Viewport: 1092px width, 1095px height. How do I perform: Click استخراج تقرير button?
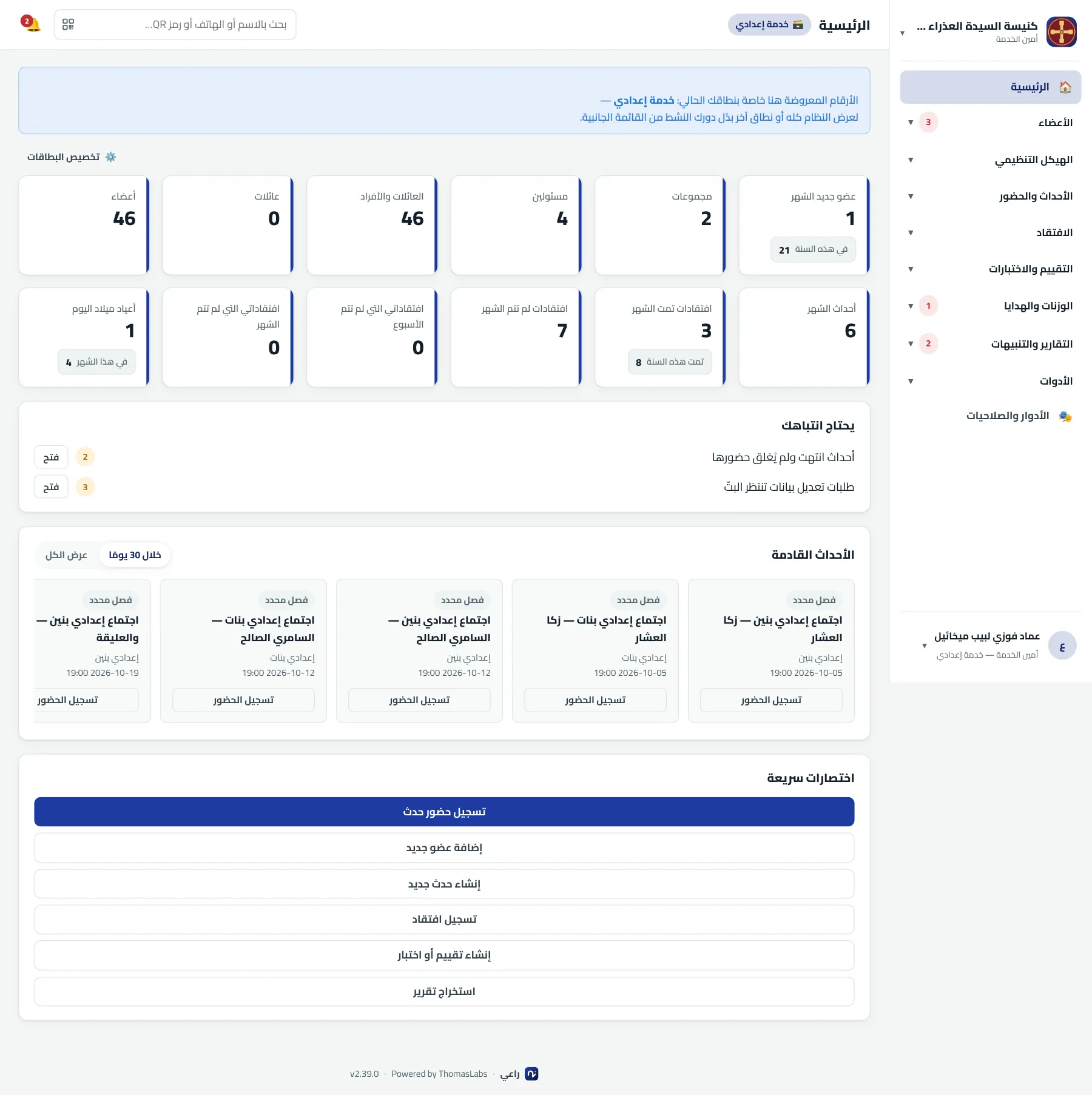coord(444,991)
